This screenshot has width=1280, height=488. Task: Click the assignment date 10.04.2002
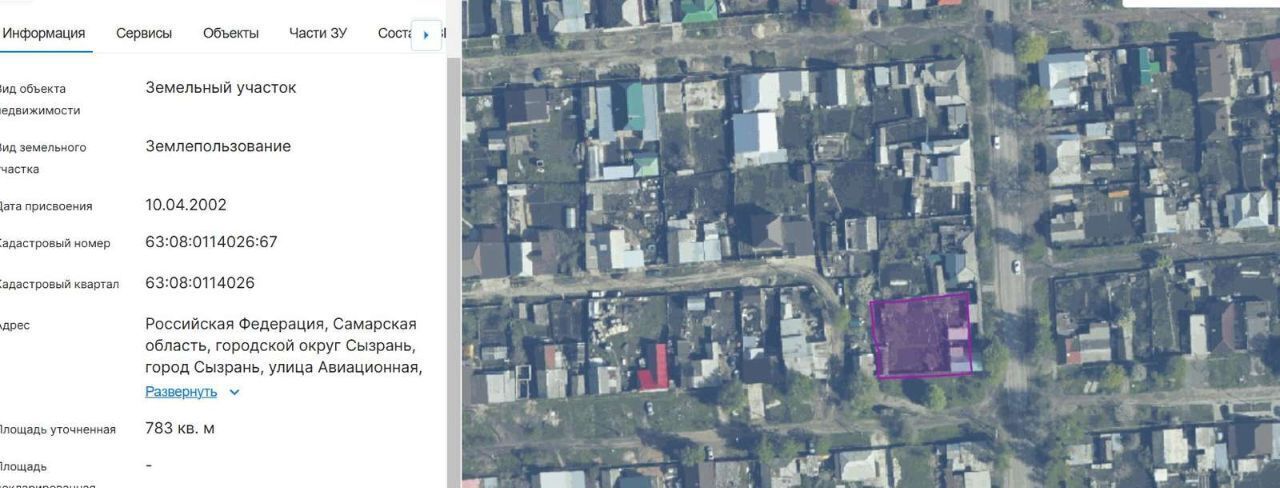click(x=186, y=205)
